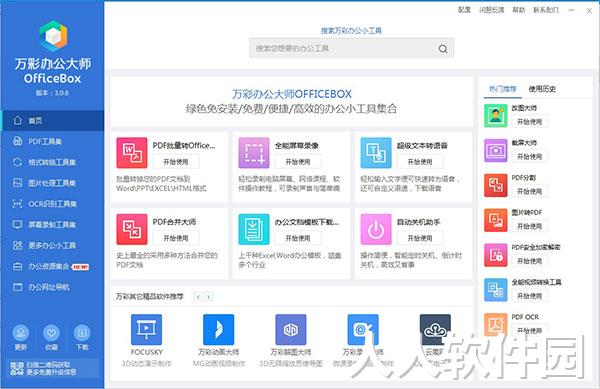
Task: Click the 更多办公小工具 sidebar icon
Action: point(17,245)
